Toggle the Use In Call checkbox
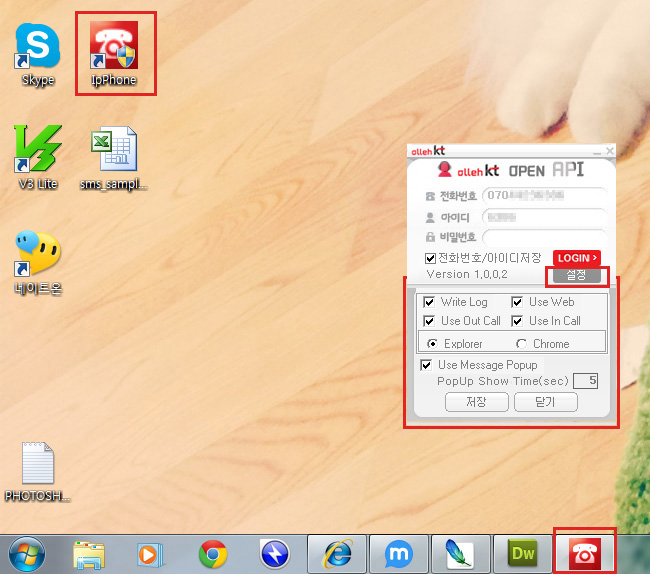 pos(518,321)
